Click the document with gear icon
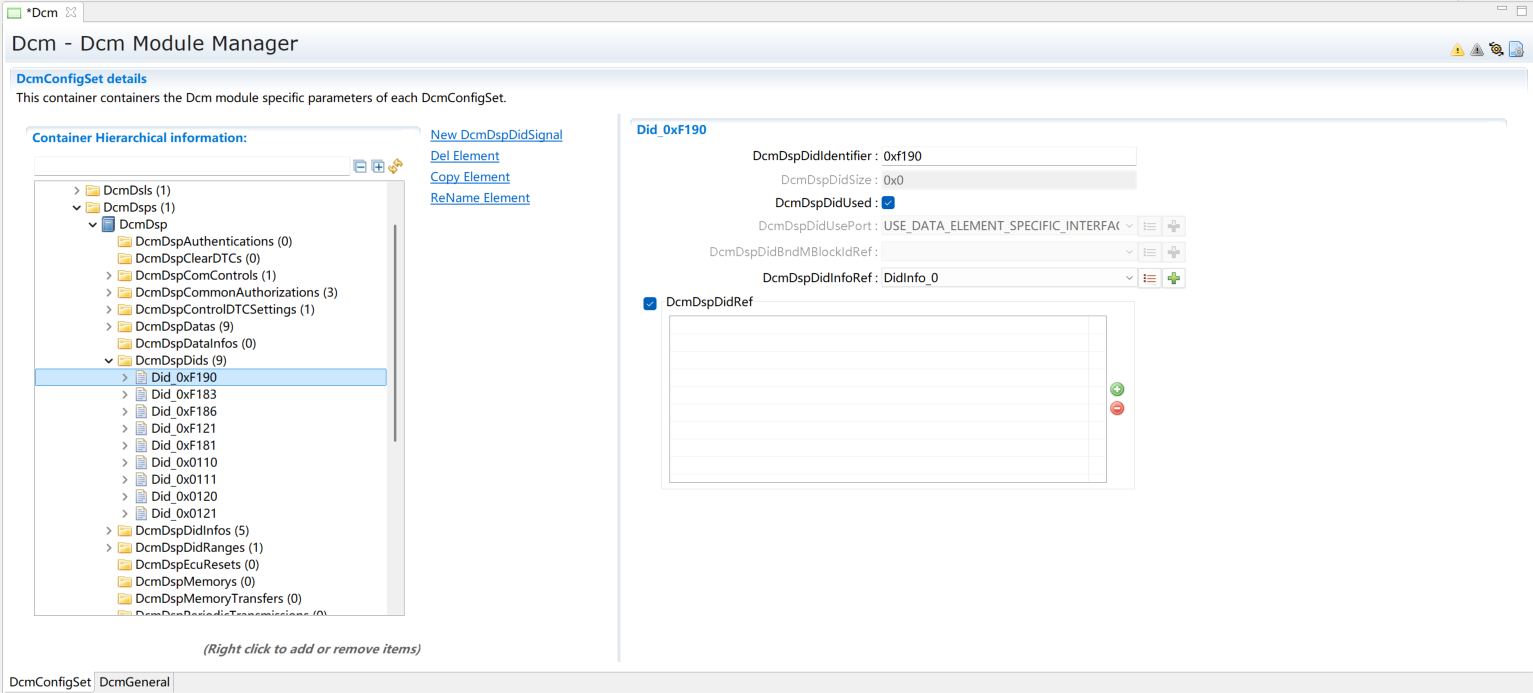Image resolution: width=1533 pixels, height=693 pixels. coord(1516,50)
